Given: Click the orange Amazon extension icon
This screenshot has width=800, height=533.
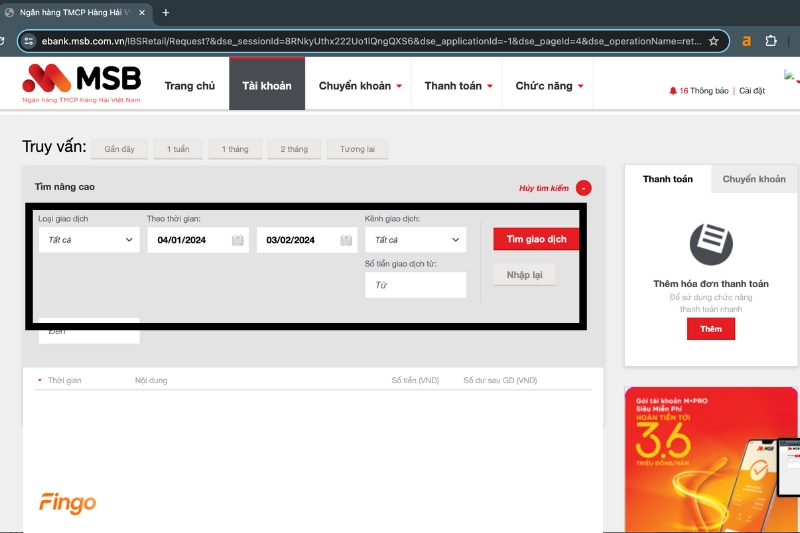Looking at the screenshot, I should [x=746, y=41].
